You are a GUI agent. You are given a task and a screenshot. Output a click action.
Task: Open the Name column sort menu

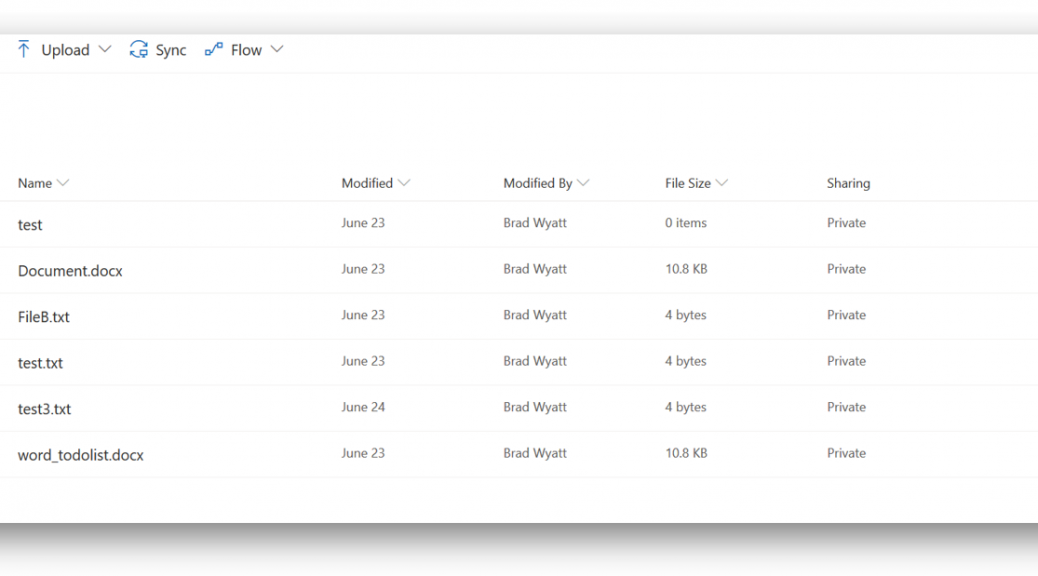coord(44,183)
